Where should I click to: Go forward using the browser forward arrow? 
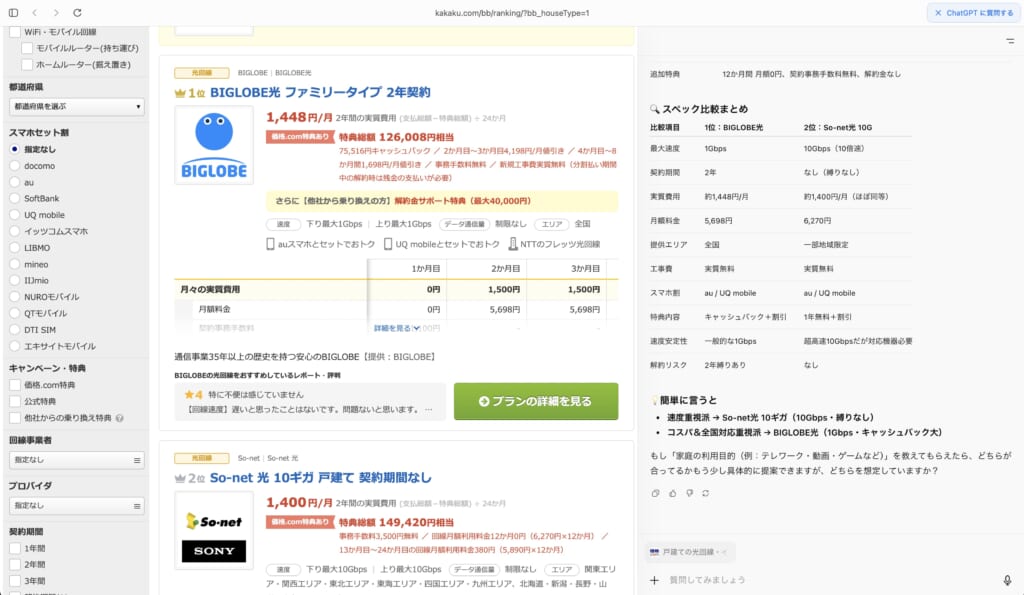(56, 13)
